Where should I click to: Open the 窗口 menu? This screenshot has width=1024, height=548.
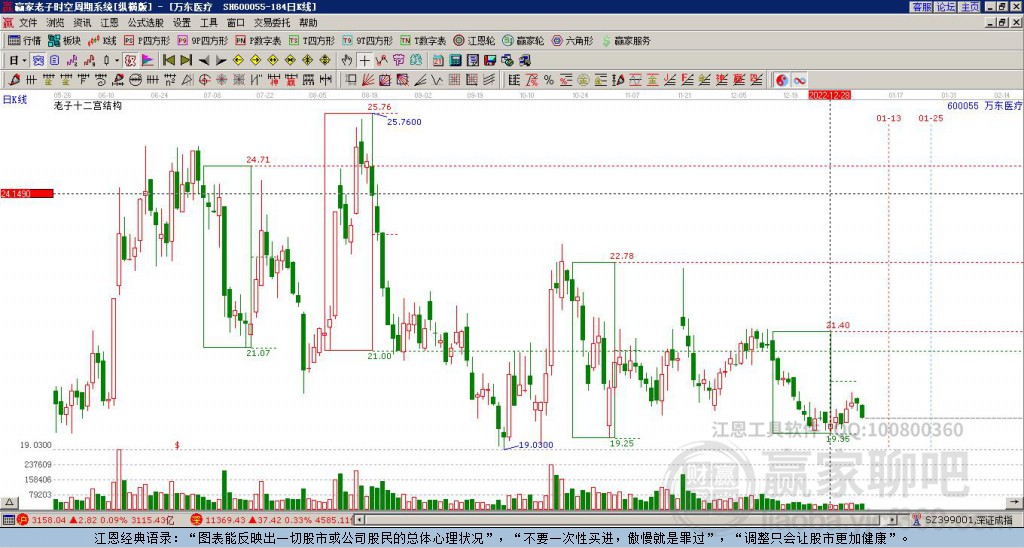point(236,23)
